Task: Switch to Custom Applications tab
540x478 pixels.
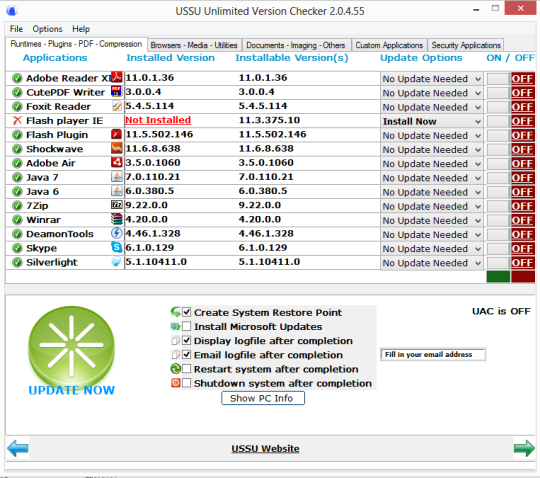Action: tap(389, 45)
